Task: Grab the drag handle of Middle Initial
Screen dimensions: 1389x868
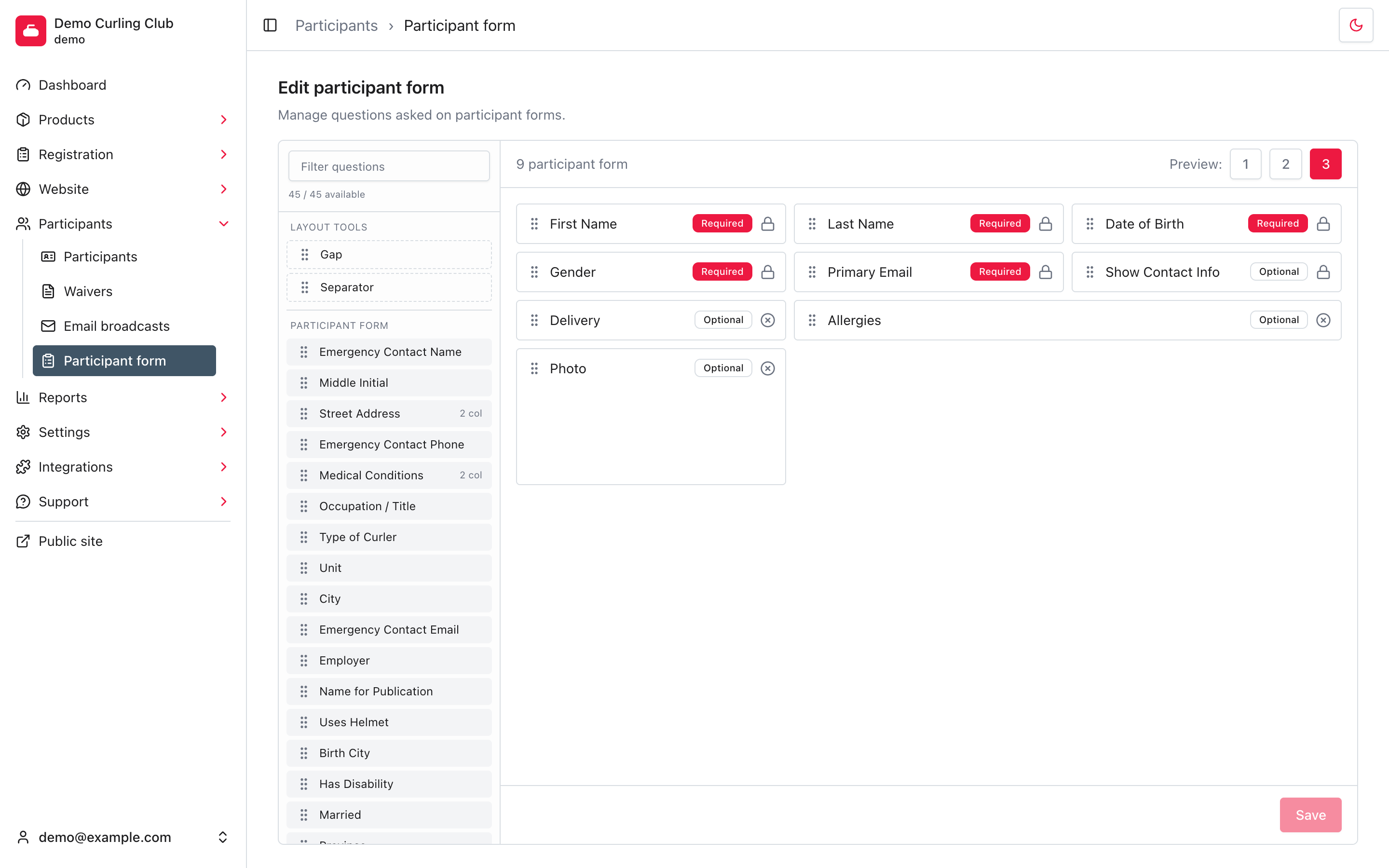Action: point(304,382)
